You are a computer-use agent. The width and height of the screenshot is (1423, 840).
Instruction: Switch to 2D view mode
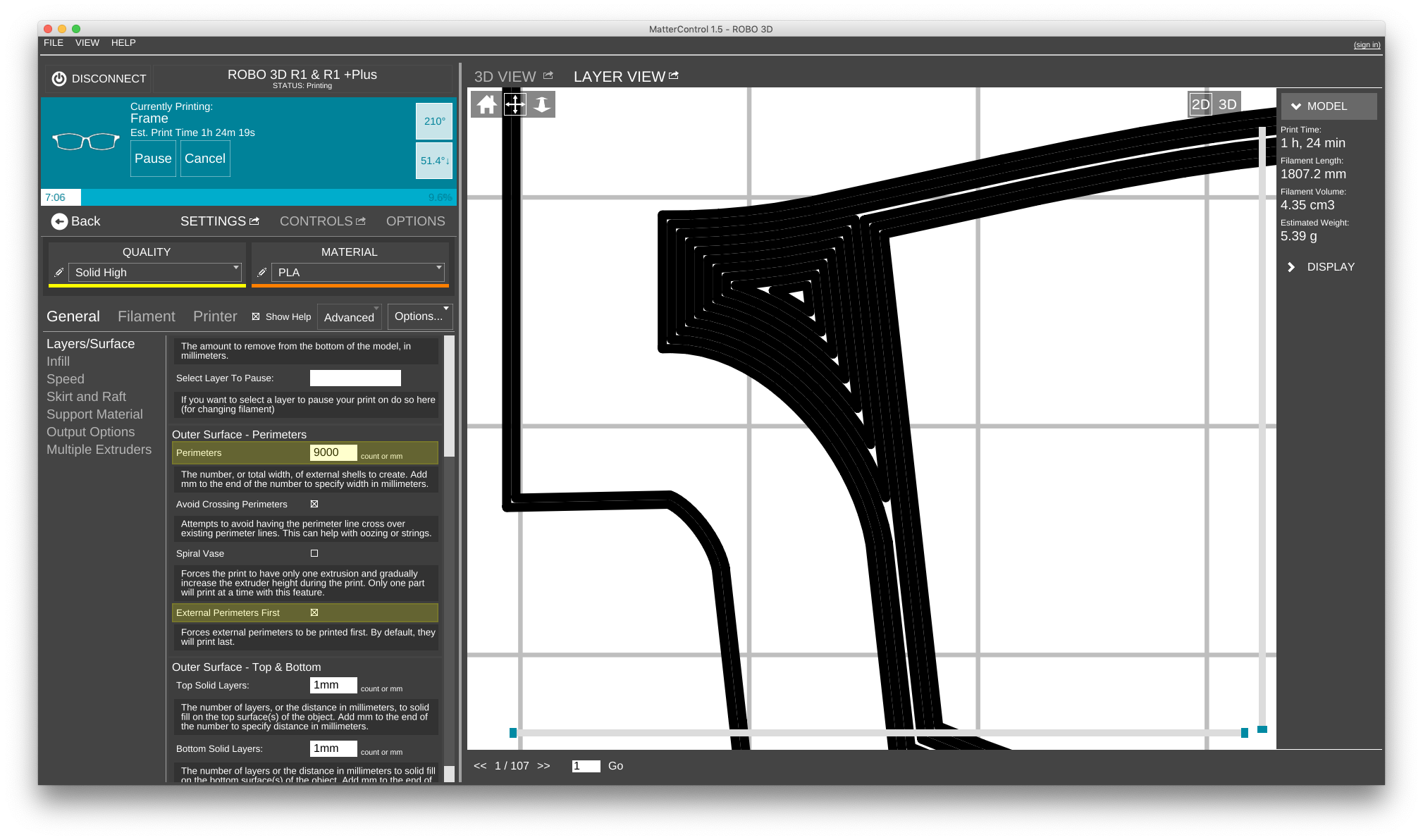(1202, 104)
